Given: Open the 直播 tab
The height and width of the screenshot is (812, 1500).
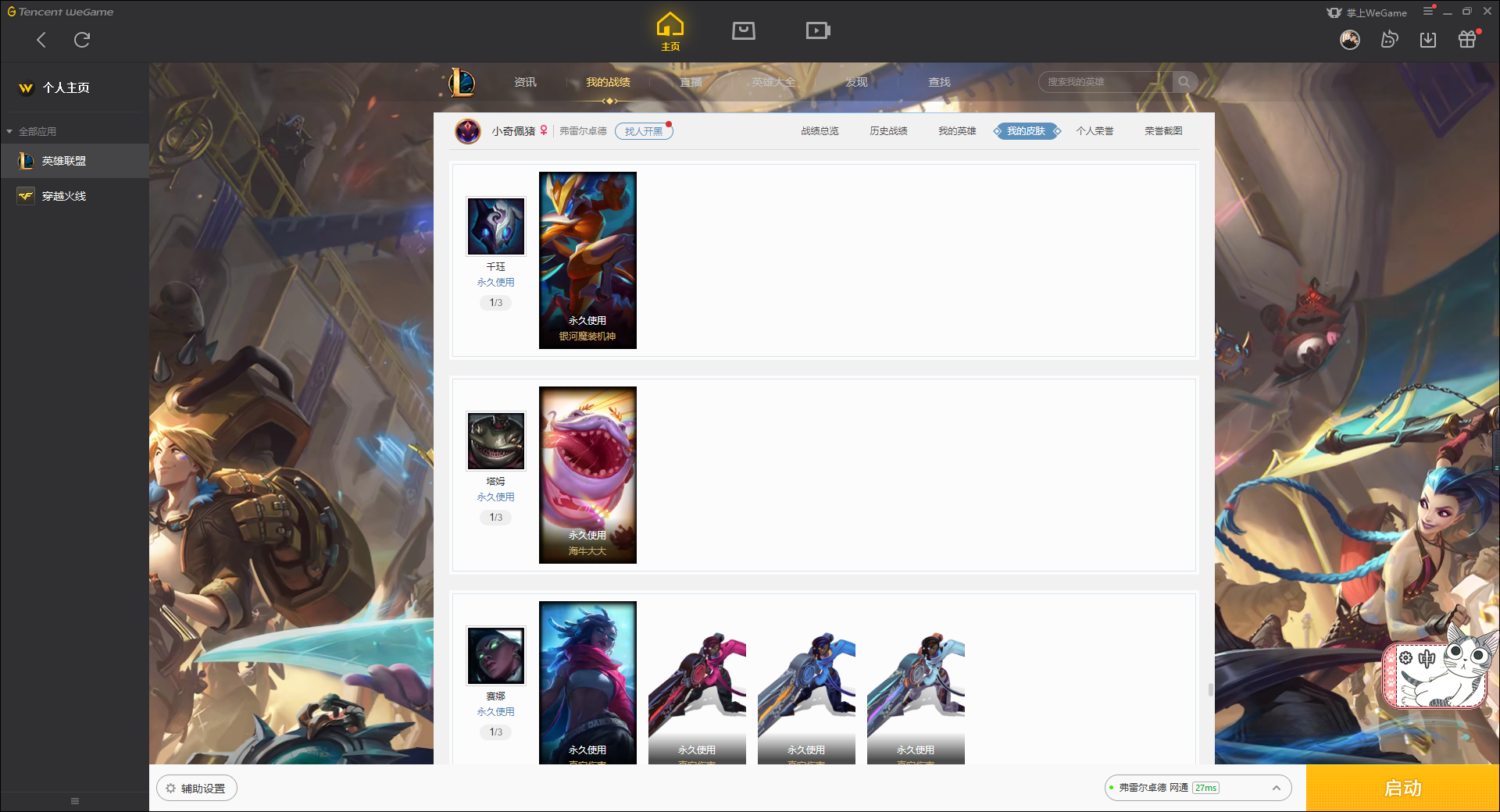Looking at the screenshot, I should coord(691,82).
